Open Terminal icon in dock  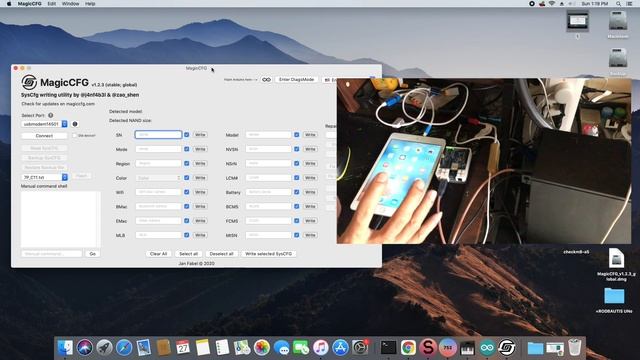388,348
